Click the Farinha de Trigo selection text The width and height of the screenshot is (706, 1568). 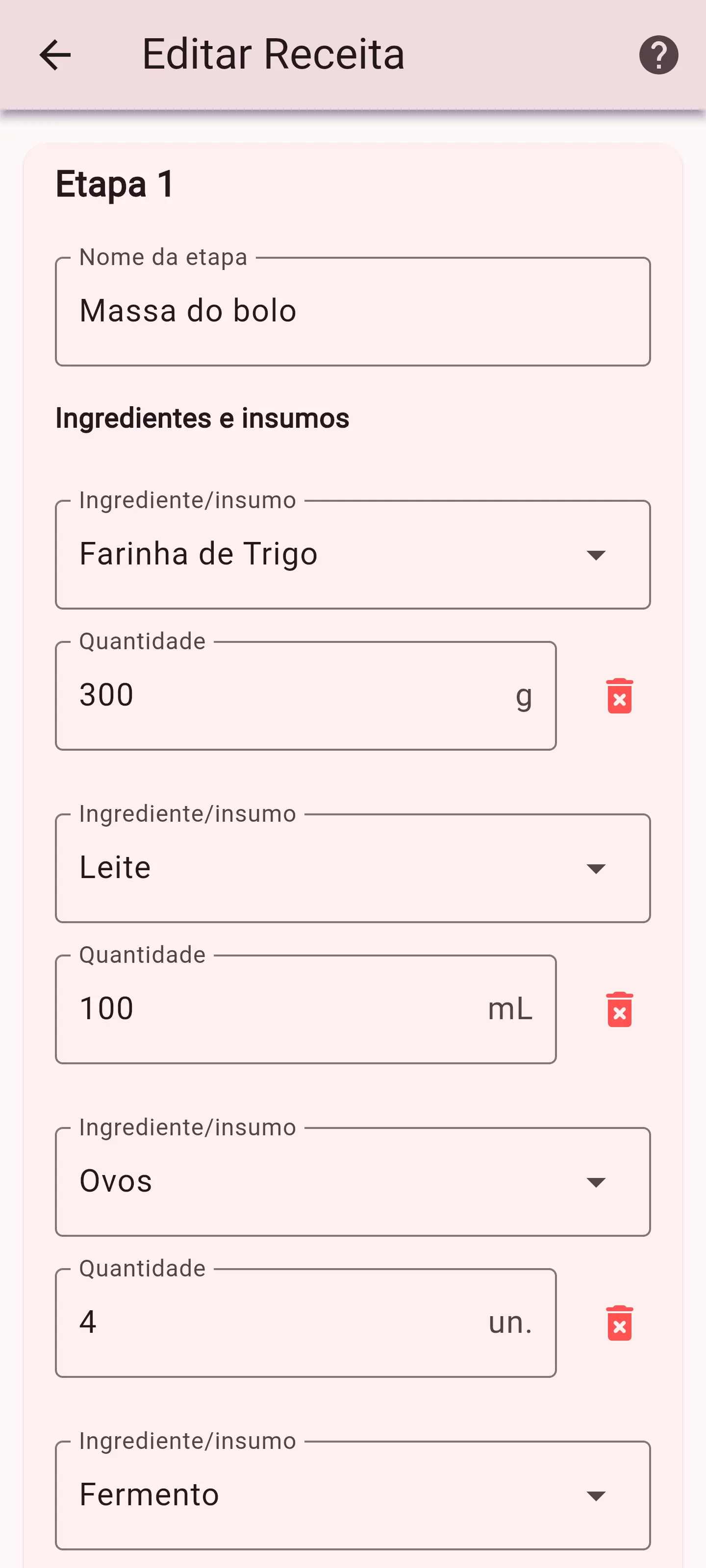point(199,554)
